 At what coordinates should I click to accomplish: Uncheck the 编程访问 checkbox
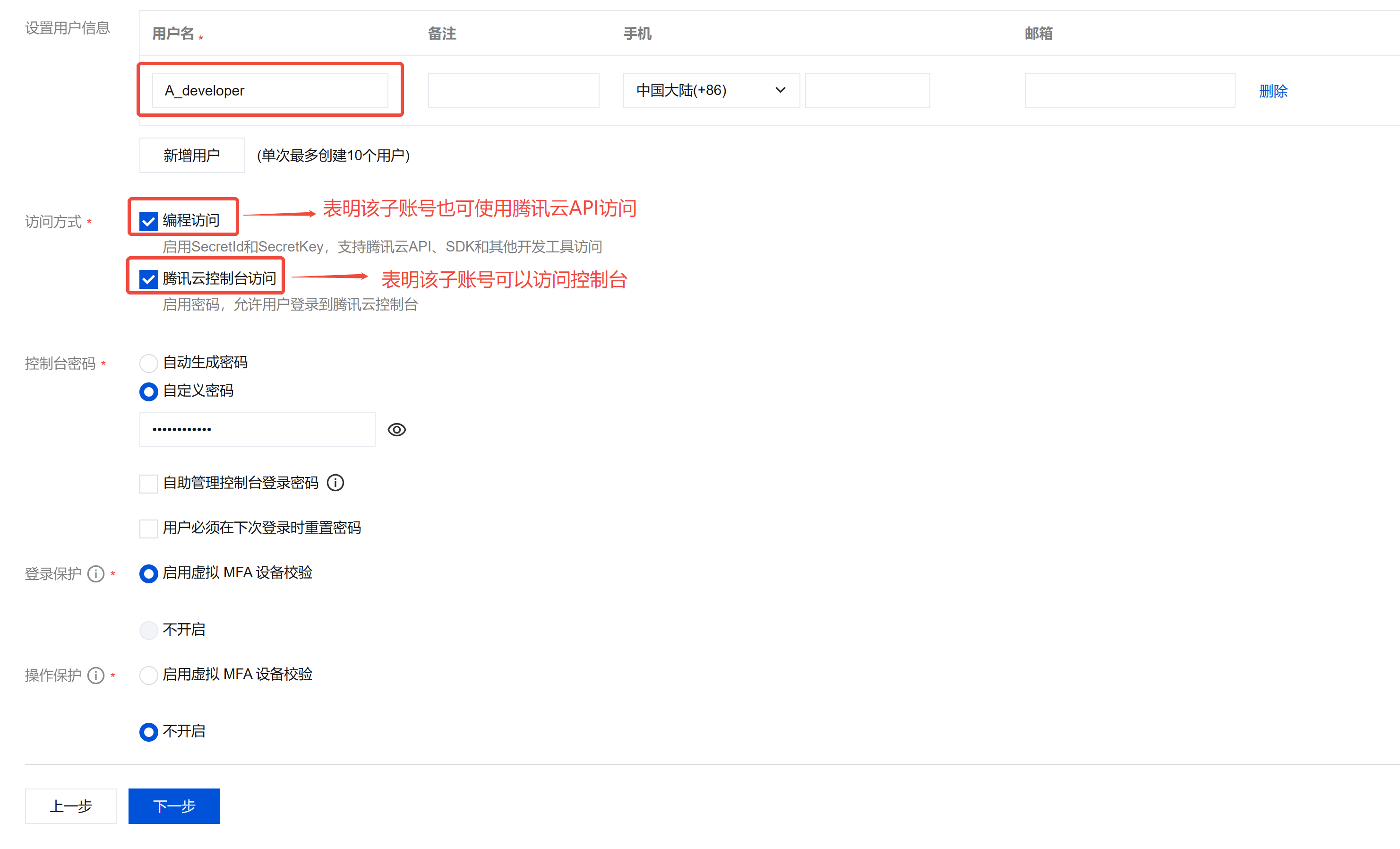click(149, 221)
